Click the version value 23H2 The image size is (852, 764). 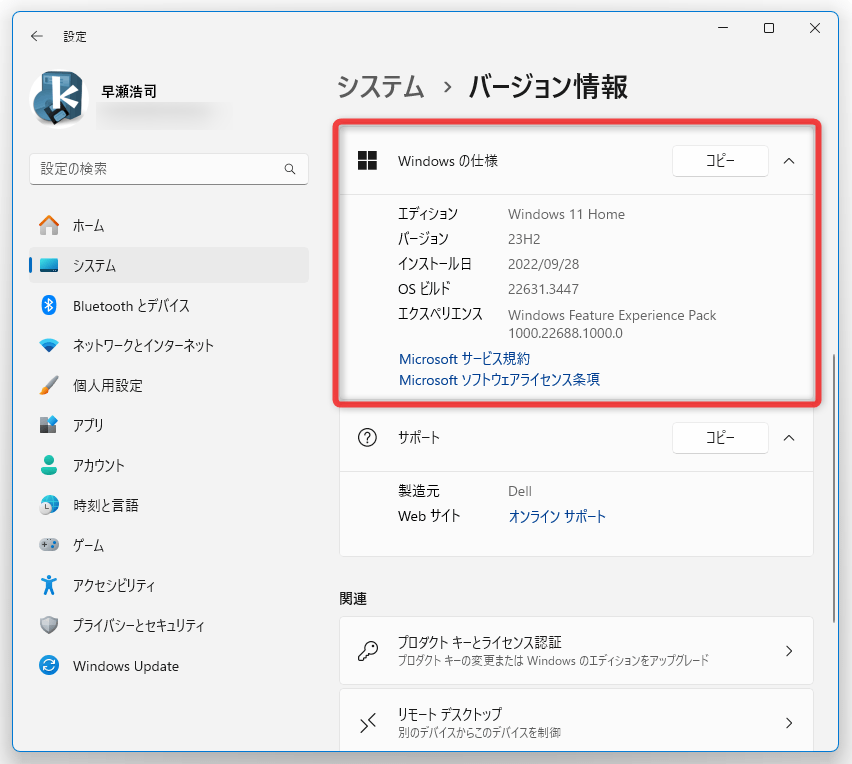524,239
